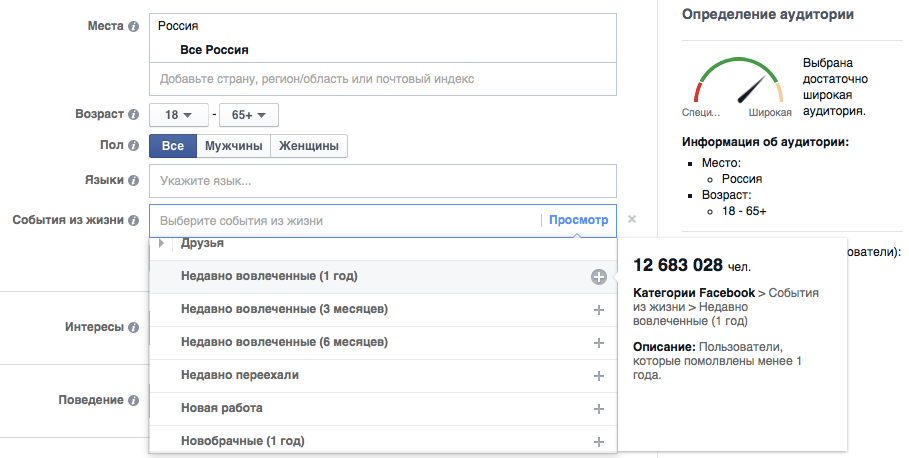909x458 pixels.
Task: Click the info icon next to Пол
Action: [133, 146]
